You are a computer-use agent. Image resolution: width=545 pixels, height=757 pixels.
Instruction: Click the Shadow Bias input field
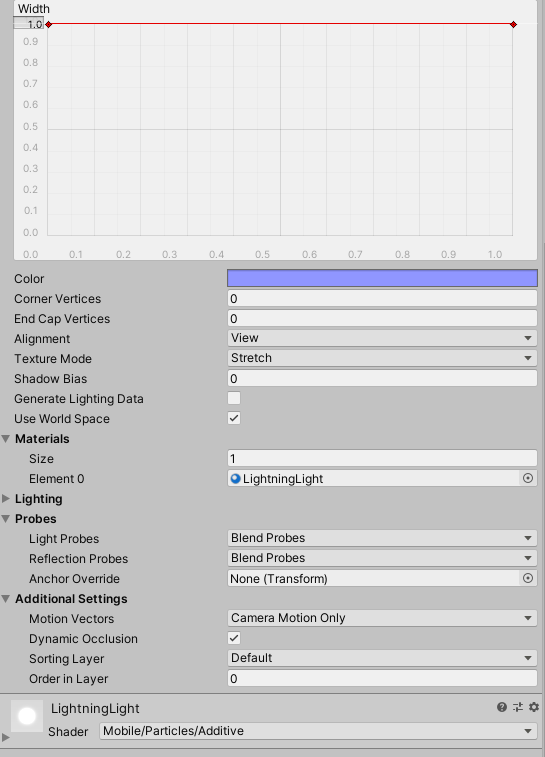point(382,378)
